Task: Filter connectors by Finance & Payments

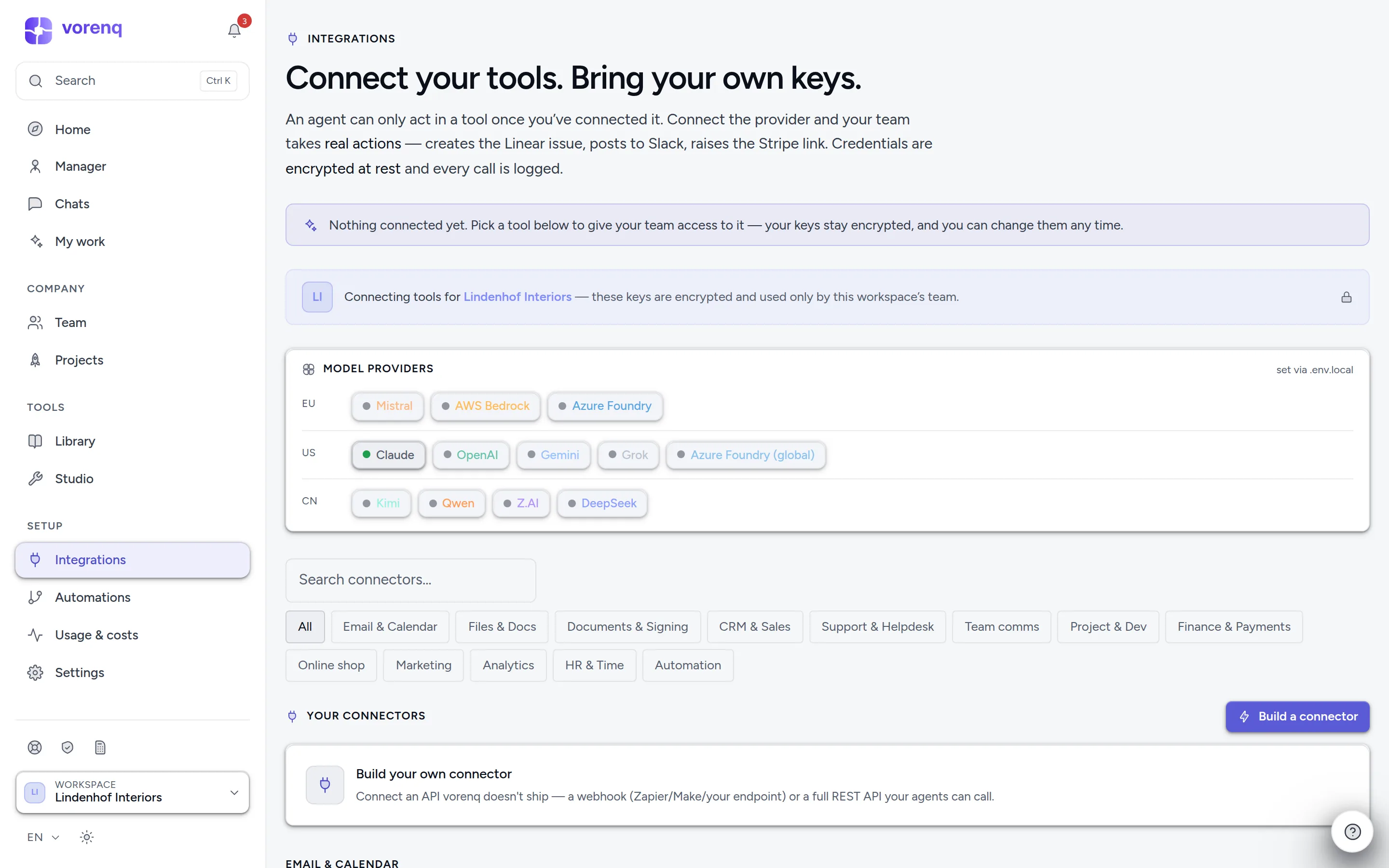Action: [1233, 626]
